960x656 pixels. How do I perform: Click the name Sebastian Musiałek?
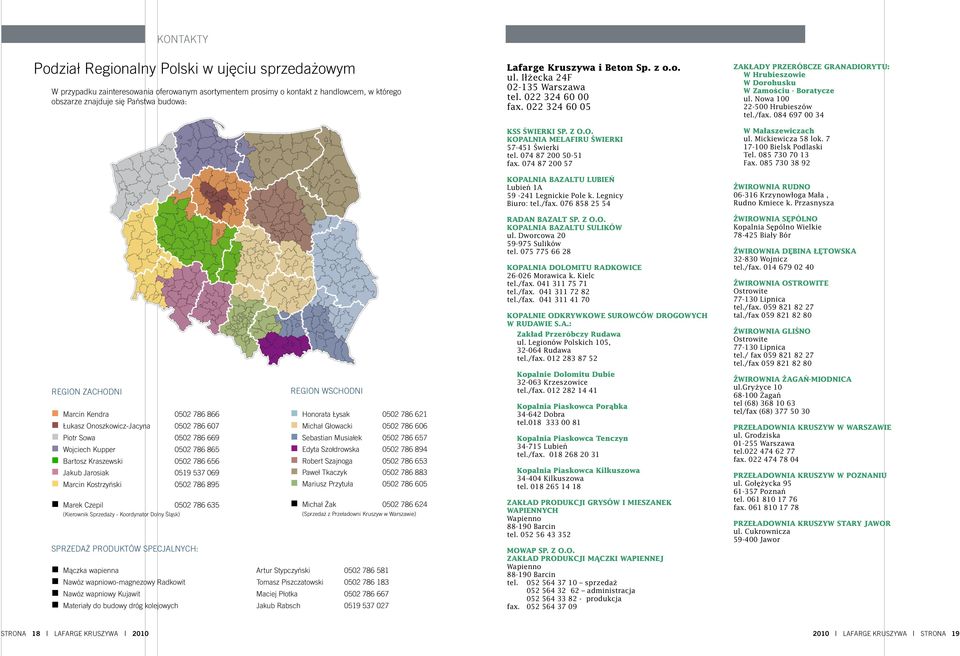pos(332,437)
